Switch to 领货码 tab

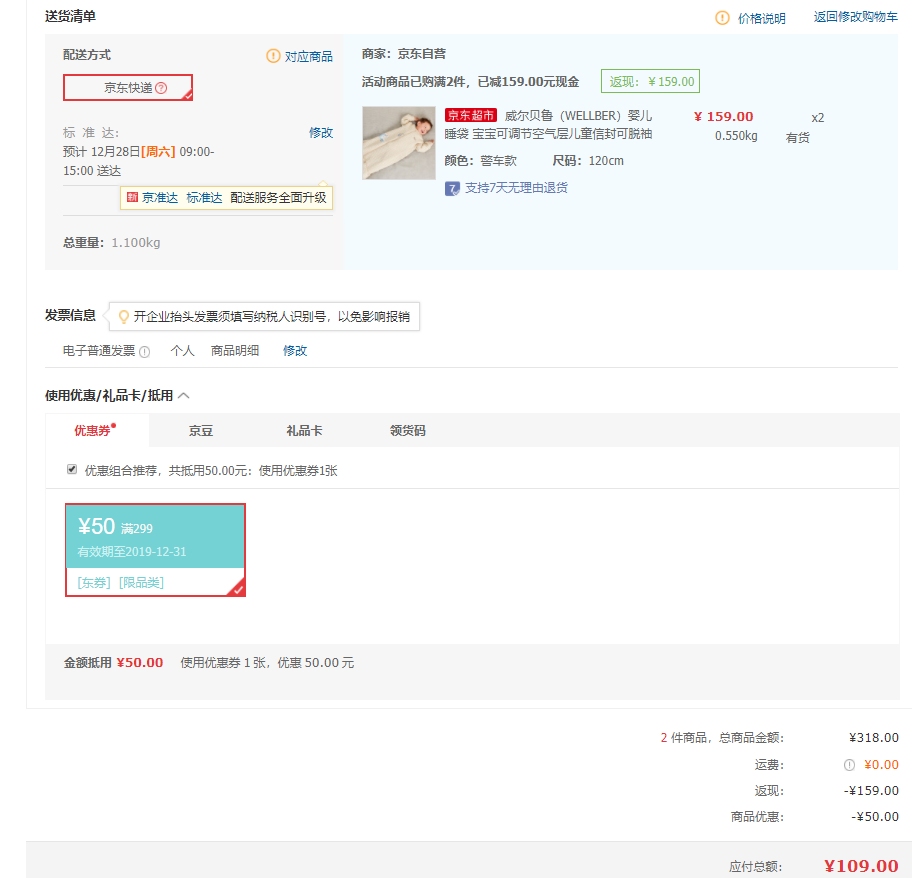(x=408, y=430)
